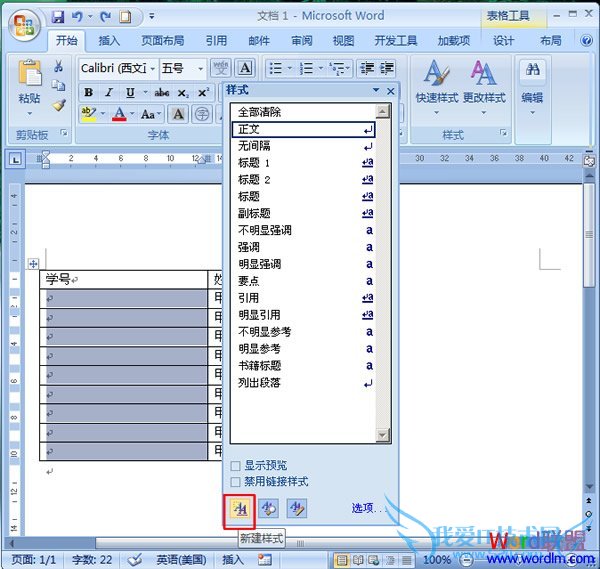Apply character shading
Viewport: 600px width, 569px height.
(x=178, y=114)
